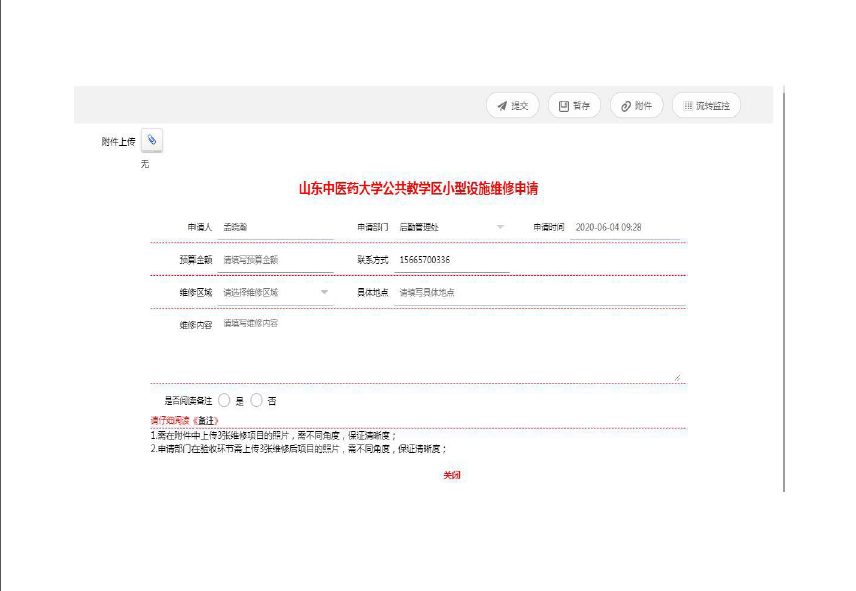Click the red title 山东中医药大学公共教学区小型设施维修申请

pos(419,189)
